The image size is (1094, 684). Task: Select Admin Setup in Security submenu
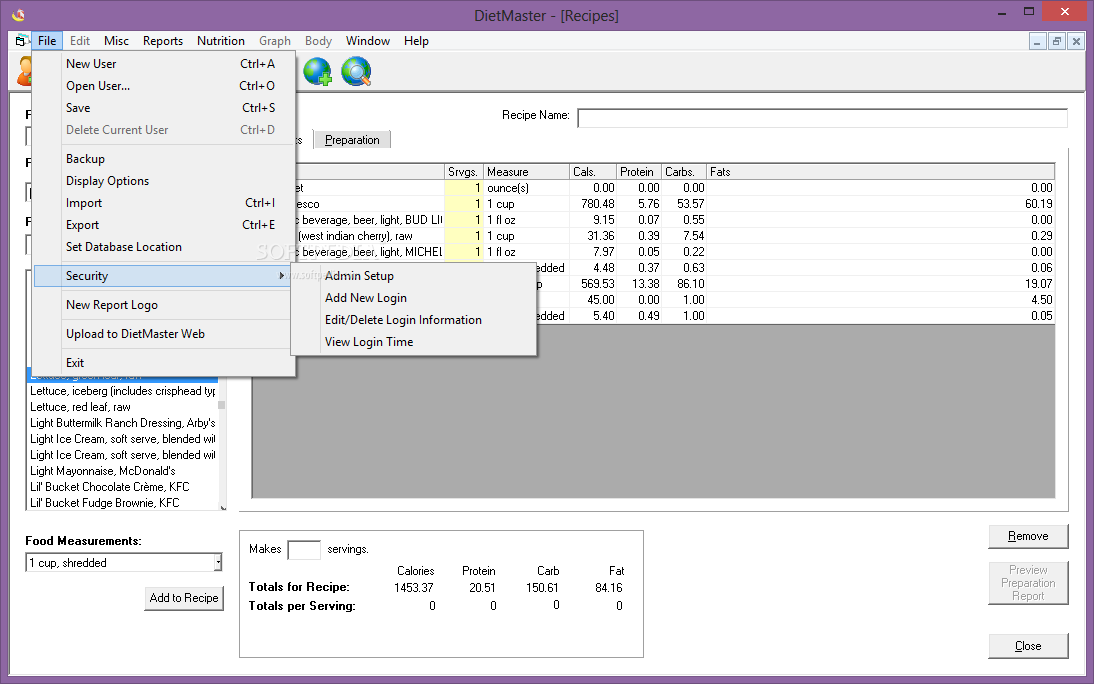pyautogui.click(x=414, y=276)
